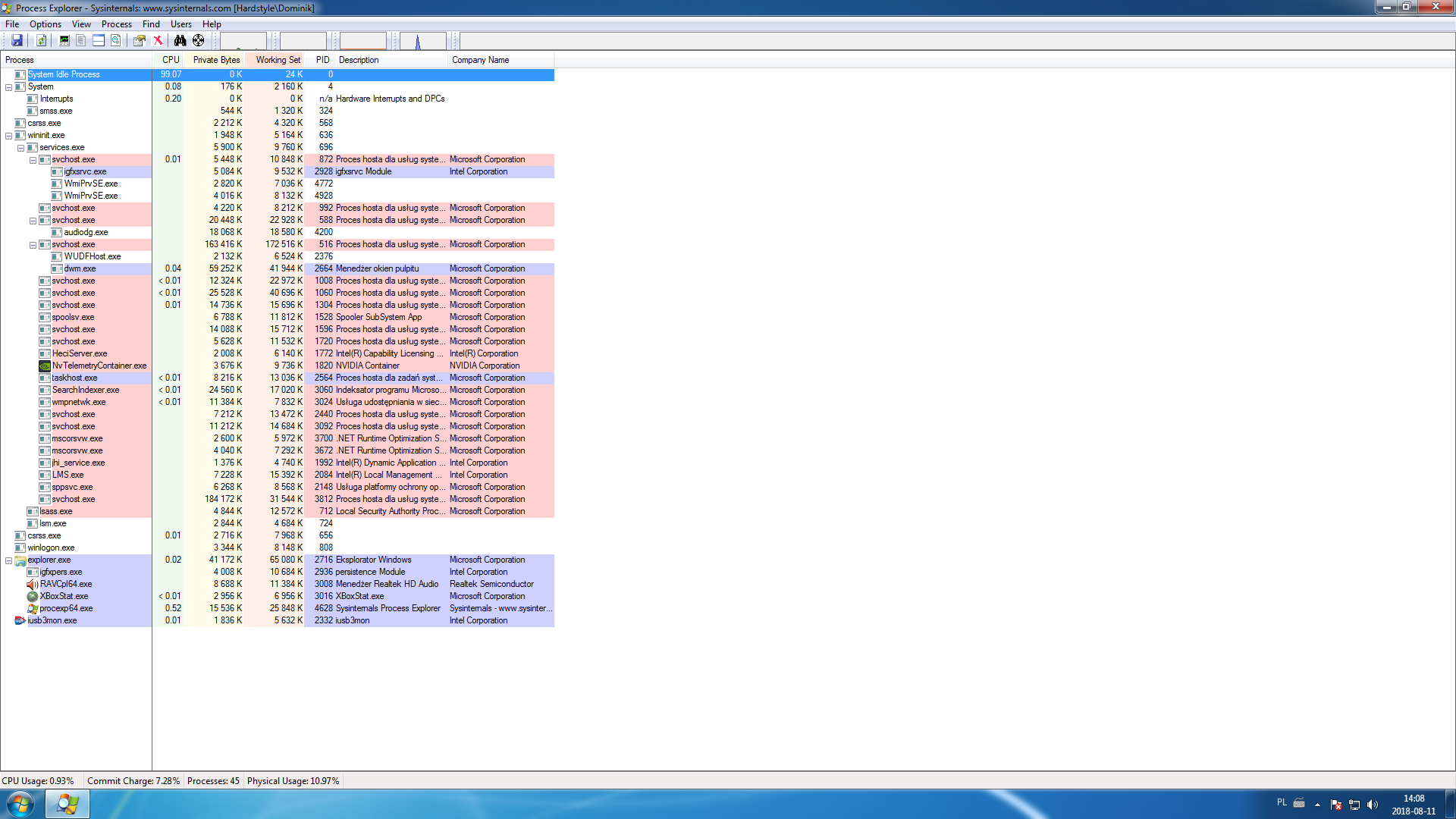The height and width of the screenshot is (819, 1456).
Task: Click the NVIDIA icon beside NvTelemetryContainer.exe
Action: (45, 366)
